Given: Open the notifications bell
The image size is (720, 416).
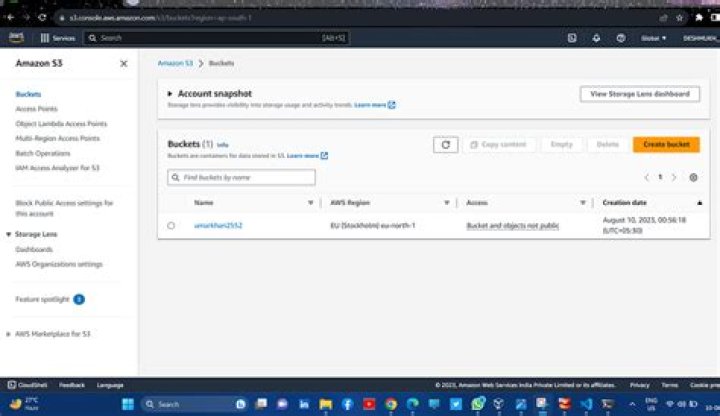Looking at the screenshot, I should point(596,38).
